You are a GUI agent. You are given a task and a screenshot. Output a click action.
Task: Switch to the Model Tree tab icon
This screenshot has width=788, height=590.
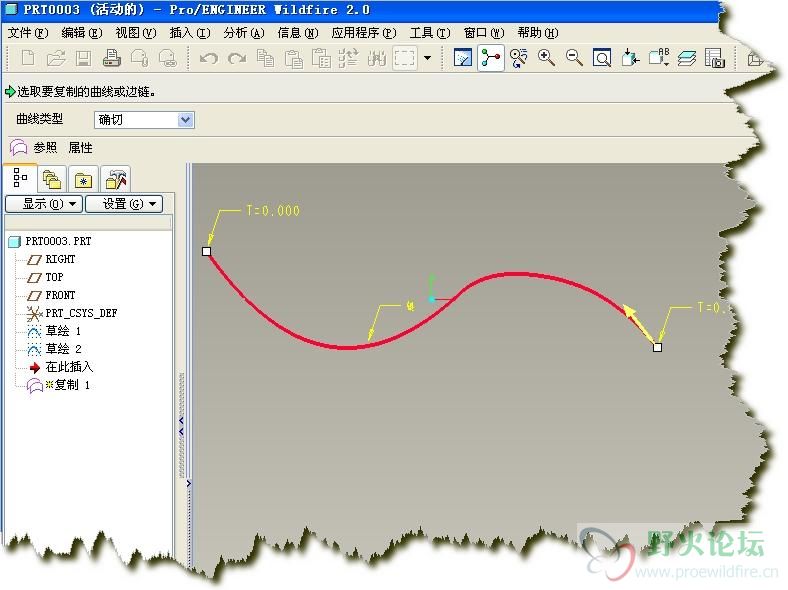pyautogui.click(x=21, y=178)
